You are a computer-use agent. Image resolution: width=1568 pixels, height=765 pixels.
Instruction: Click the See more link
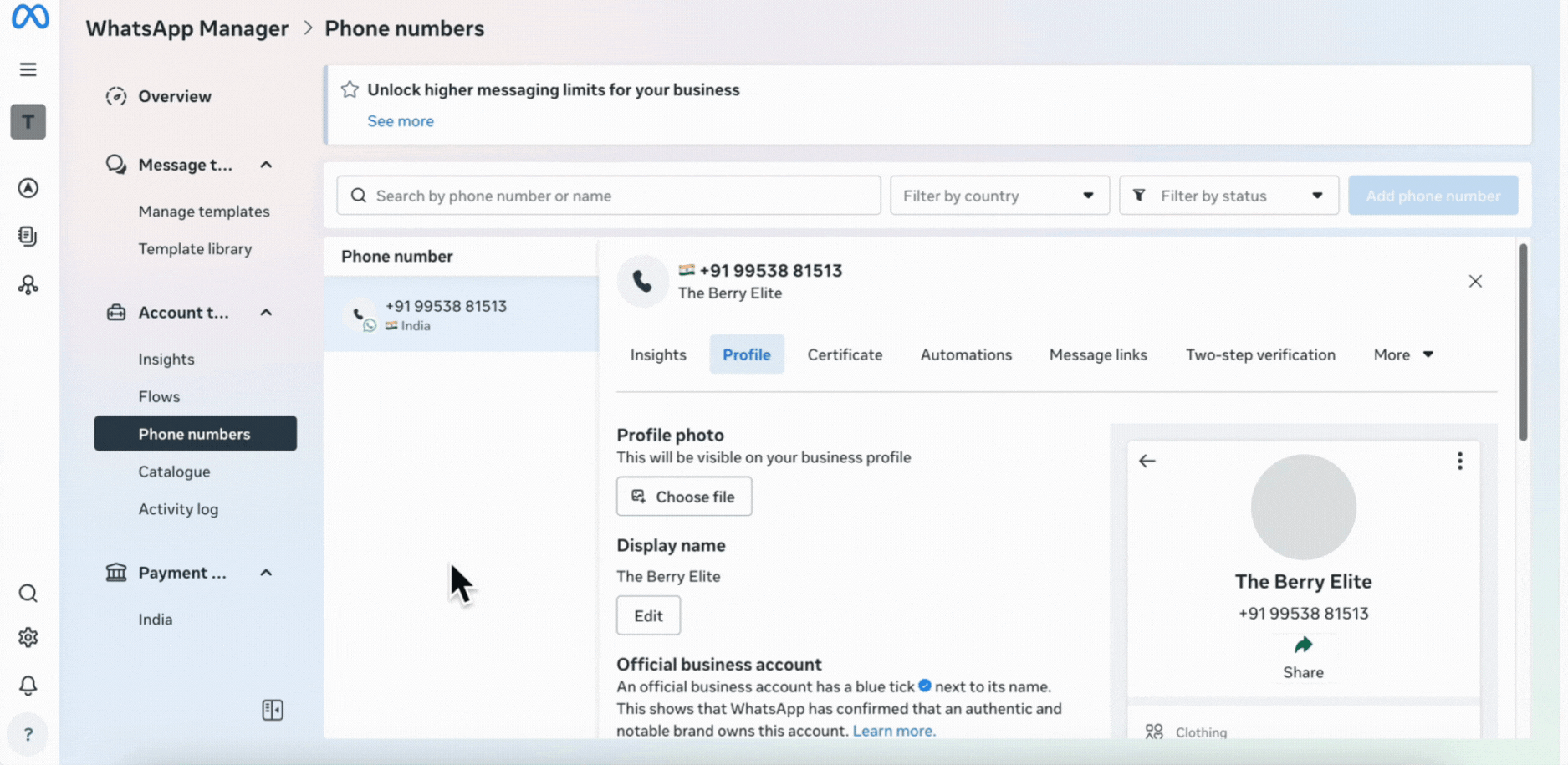(401, 121)
